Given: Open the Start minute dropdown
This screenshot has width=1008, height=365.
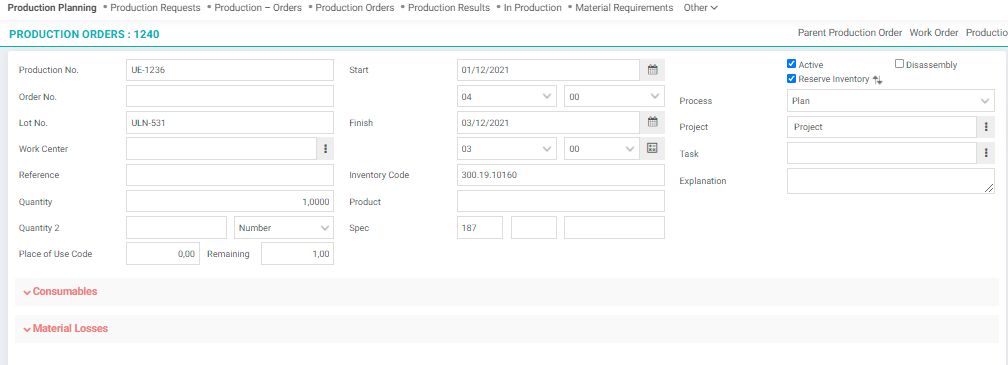Looking at the screenshot, I should 614,96.
